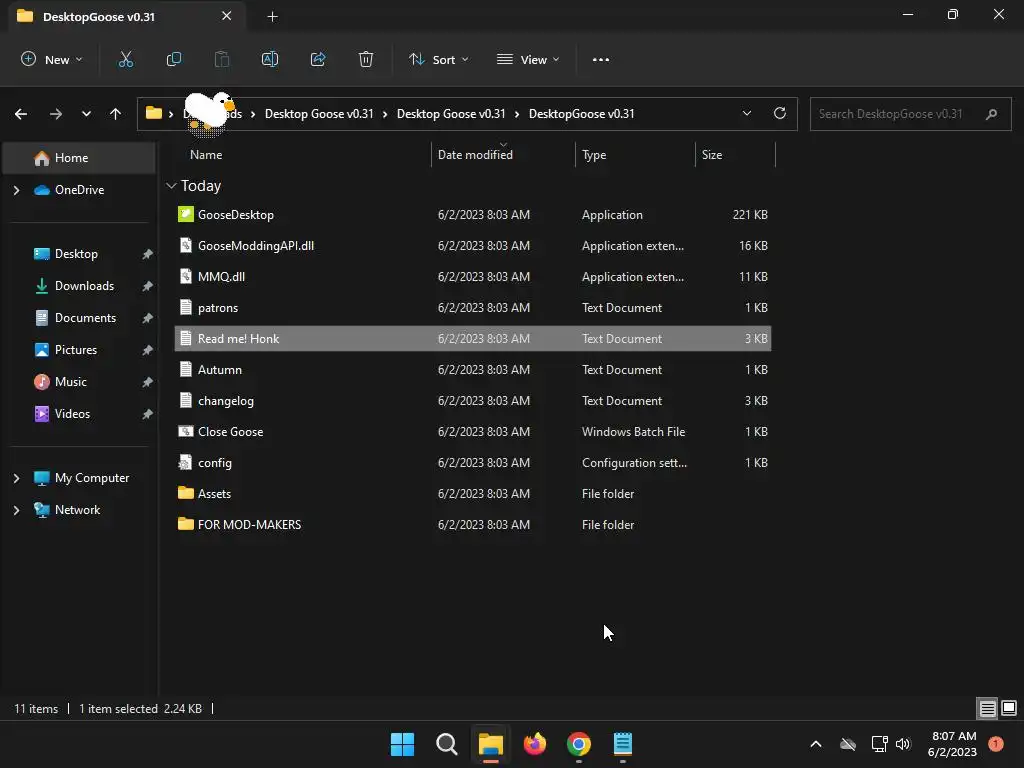Open taskbar Search
The width and height of the screenshot is (1024, 768).
pyautogui.click(x=447, y=744)
